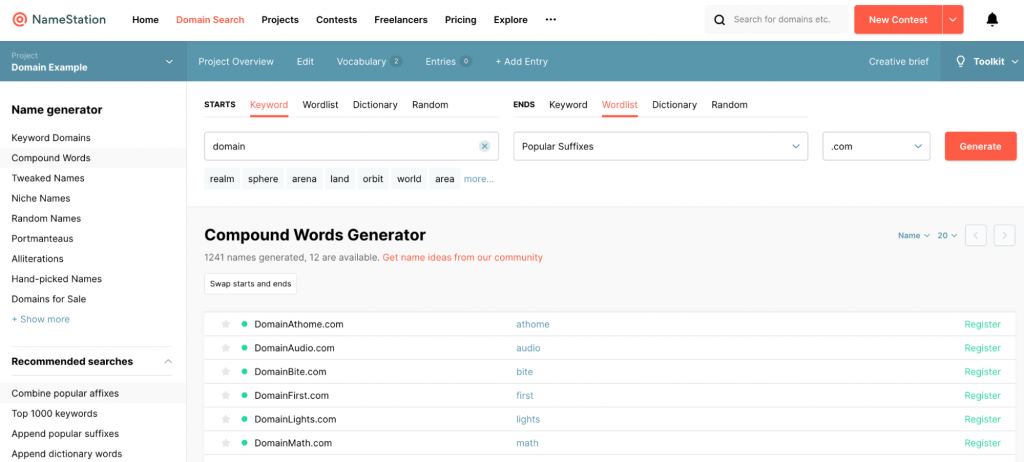Star DomainMath.com as favorite
The image size is (1024, 462).
pos(226,443)
